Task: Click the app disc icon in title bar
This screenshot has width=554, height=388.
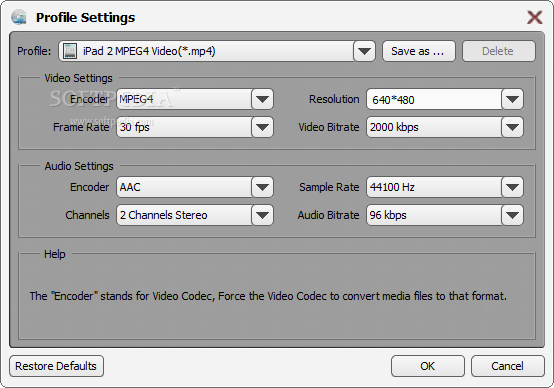Action: [19, 17]
